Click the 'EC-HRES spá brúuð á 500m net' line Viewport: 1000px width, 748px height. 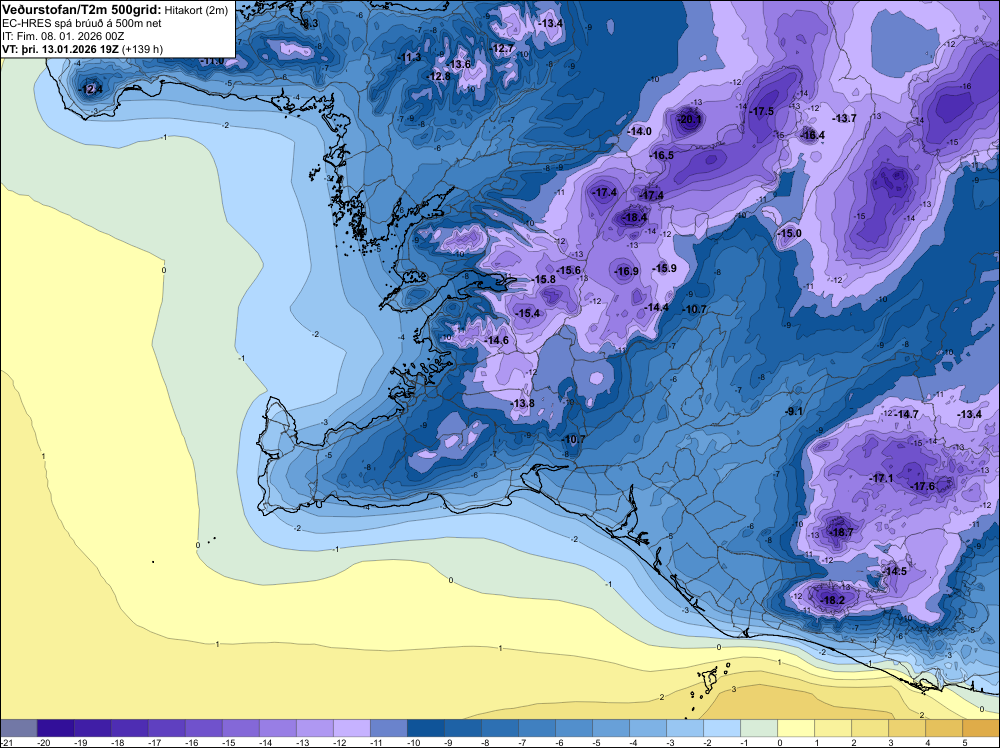click(x=82, y=23)
